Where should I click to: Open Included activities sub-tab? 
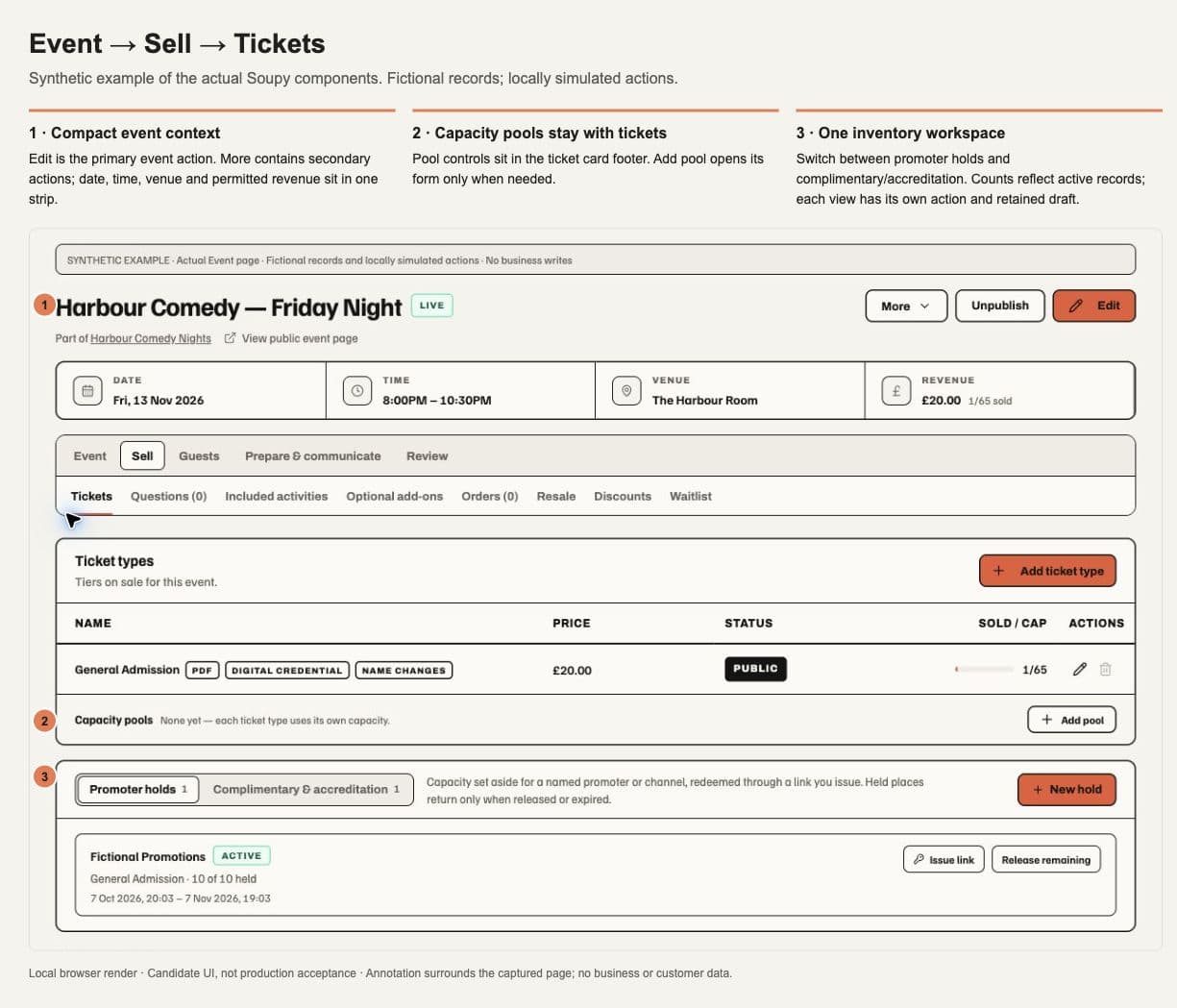277,497
